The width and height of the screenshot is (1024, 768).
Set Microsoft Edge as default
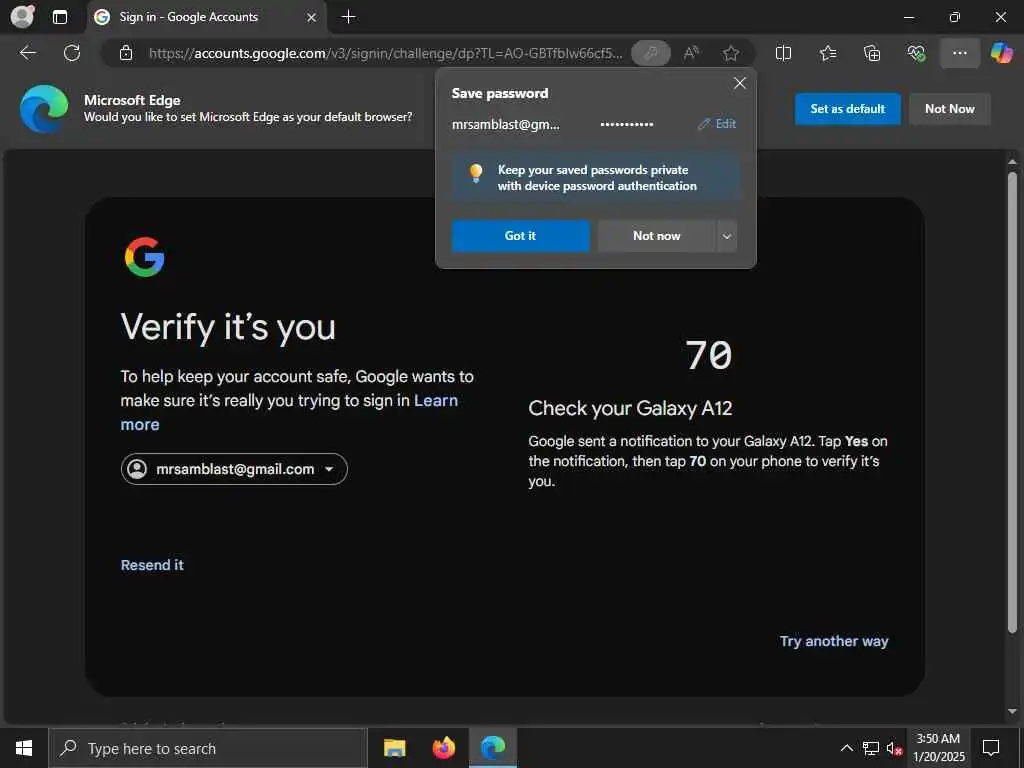click(x=847, y=109)
